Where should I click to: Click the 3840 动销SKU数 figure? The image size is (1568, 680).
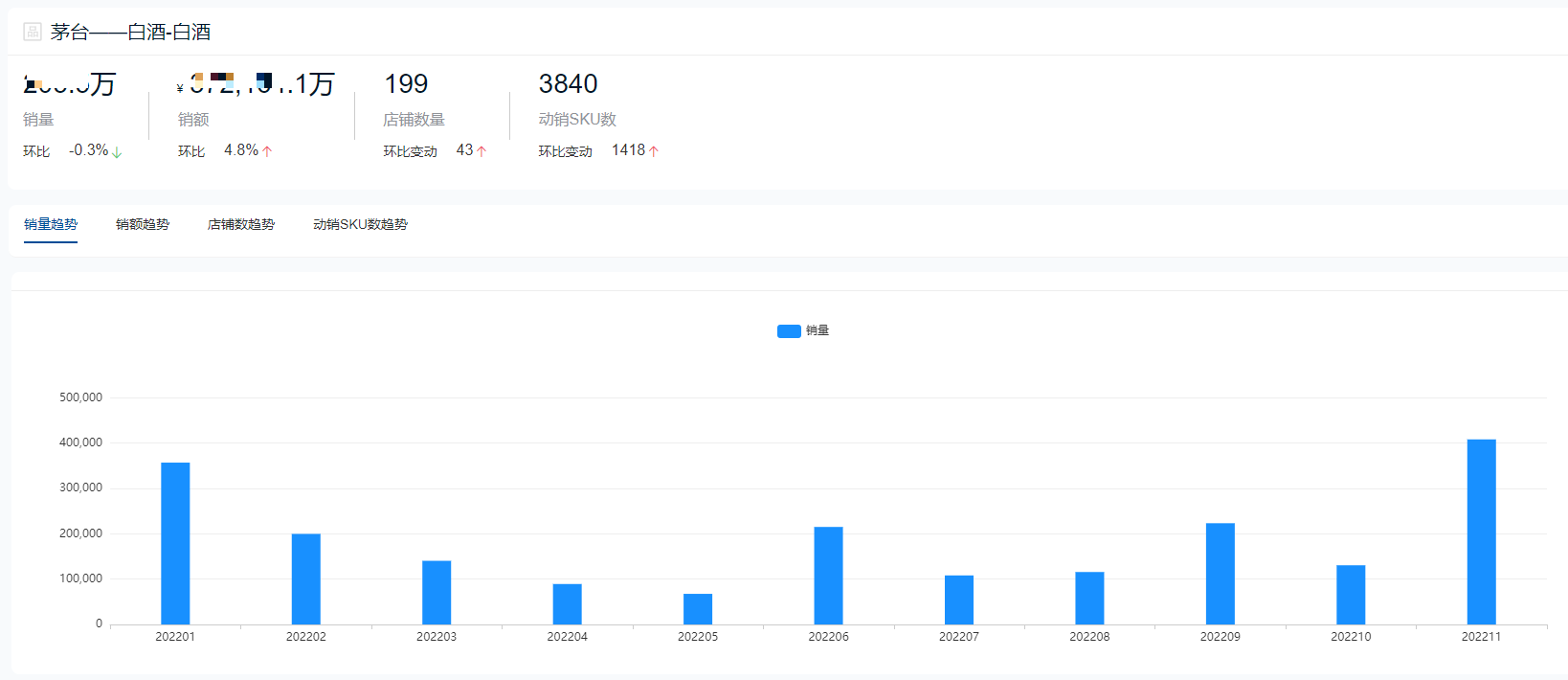tap(568, 84)
